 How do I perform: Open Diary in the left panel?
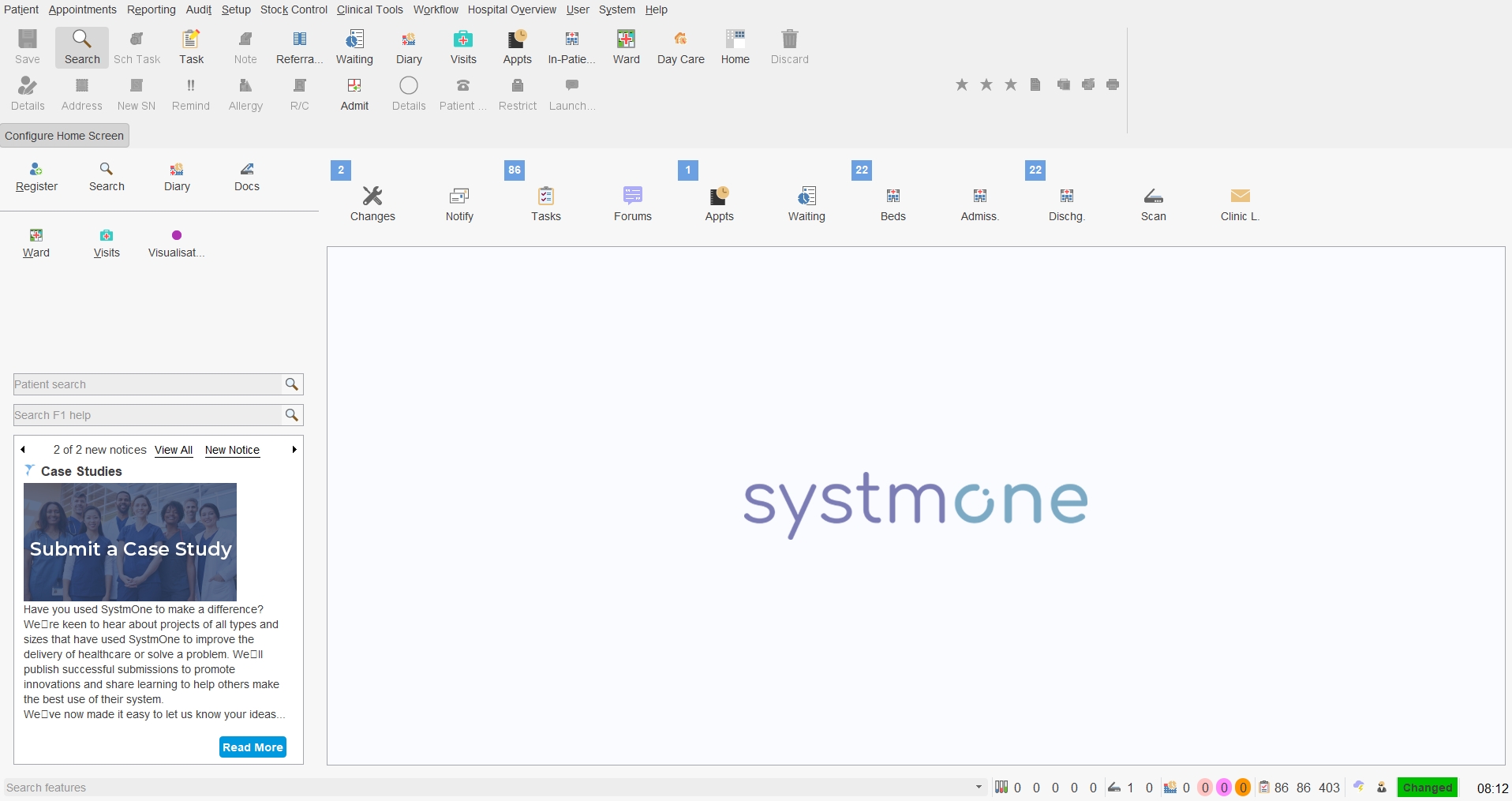pyautogui.click(x=177, y=176)
